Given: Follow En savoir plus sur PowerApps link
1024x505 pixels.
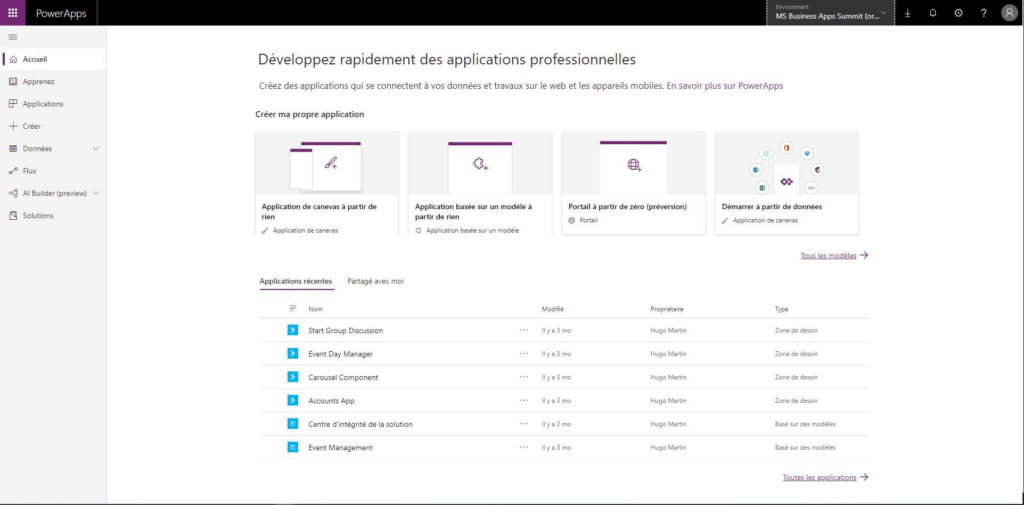Looking at the screenshot, I should 724,86.
